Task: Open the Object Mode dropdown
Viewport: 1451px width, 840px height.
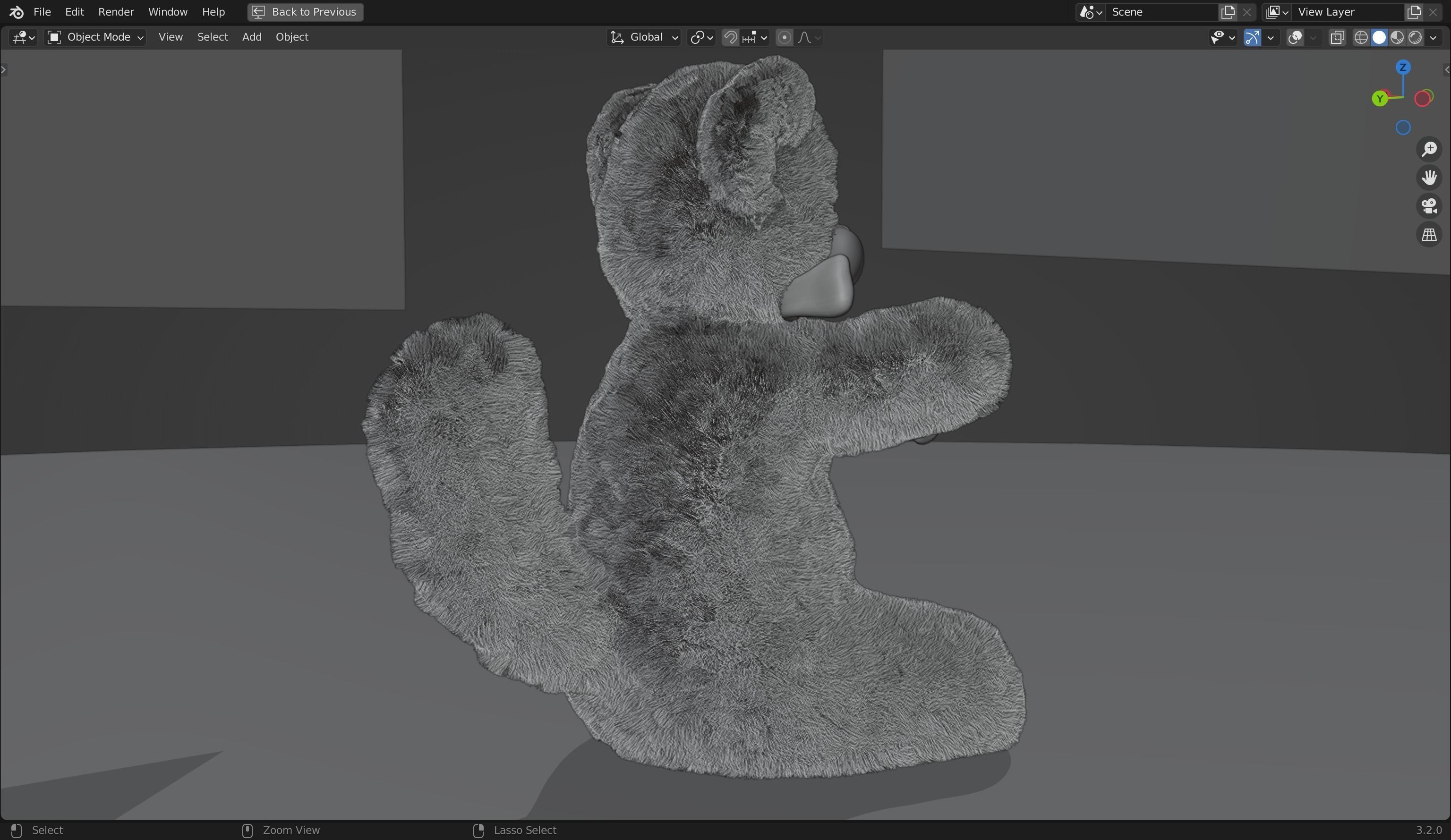Action: tap(95, 37)
